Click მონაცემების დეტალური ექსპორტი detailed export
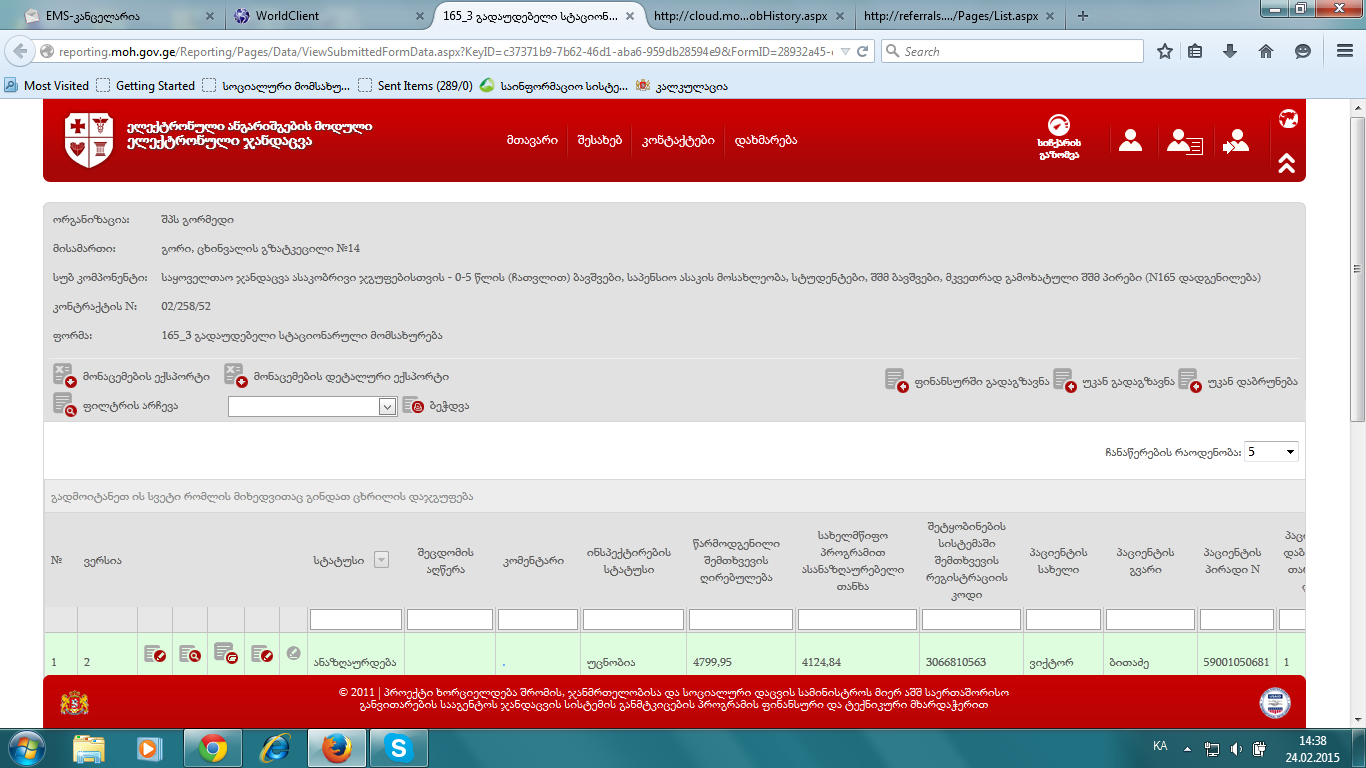The height and width of the screenshot is (768, 1366). click(x=337, y=376)
